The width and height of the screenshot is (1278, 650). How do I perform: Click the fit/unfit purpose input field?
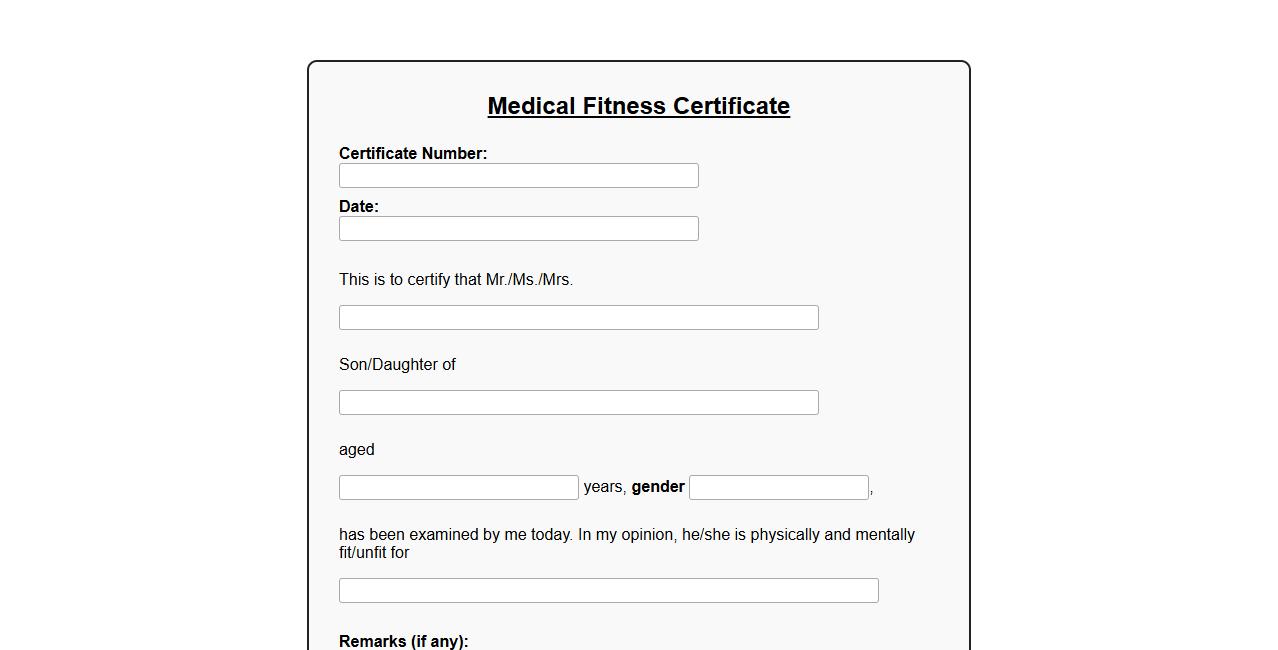coord(608,591)
